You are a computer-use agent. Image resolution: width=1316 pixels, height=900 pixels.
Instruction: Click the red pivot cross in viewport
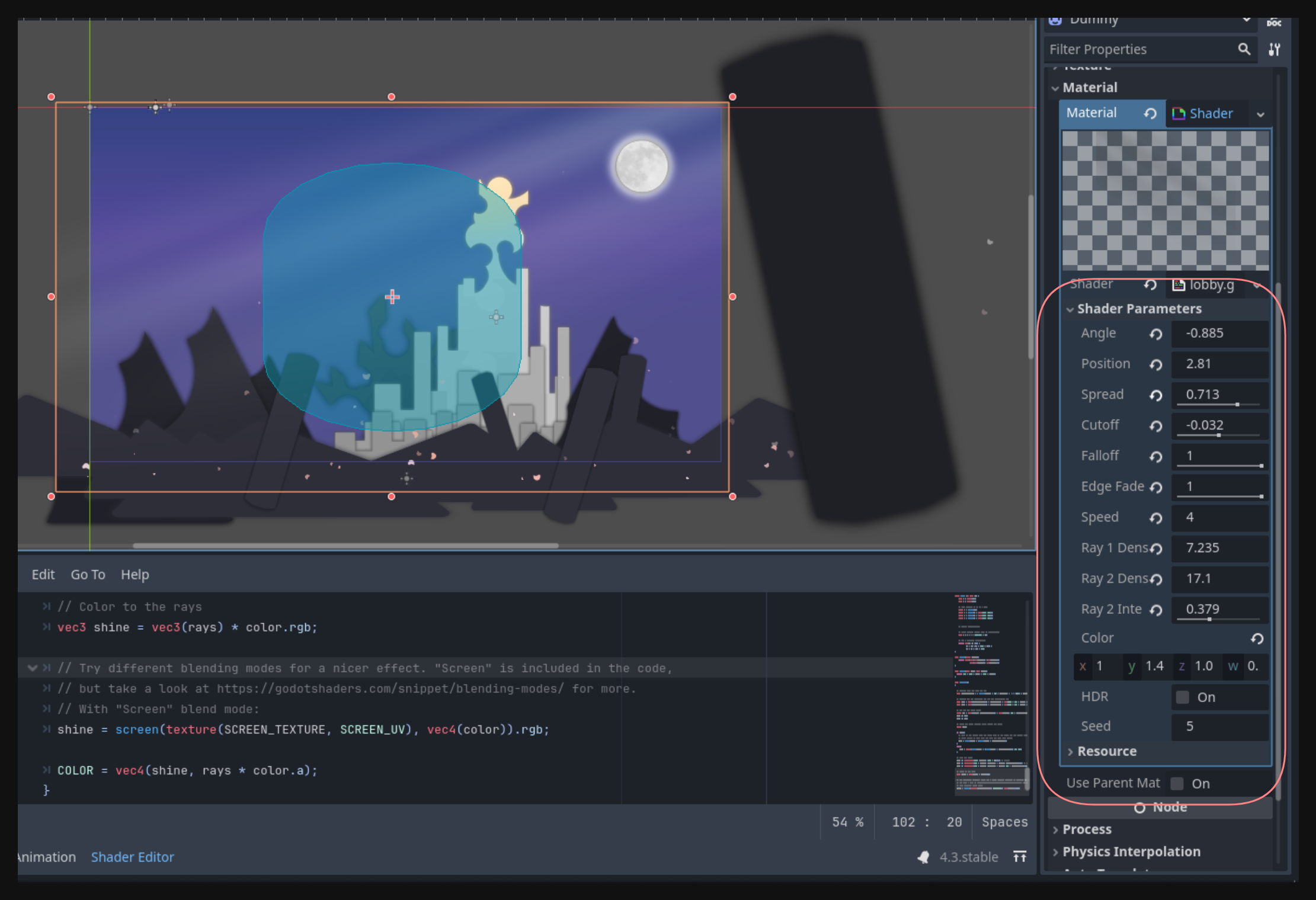(x=392, y=297)
